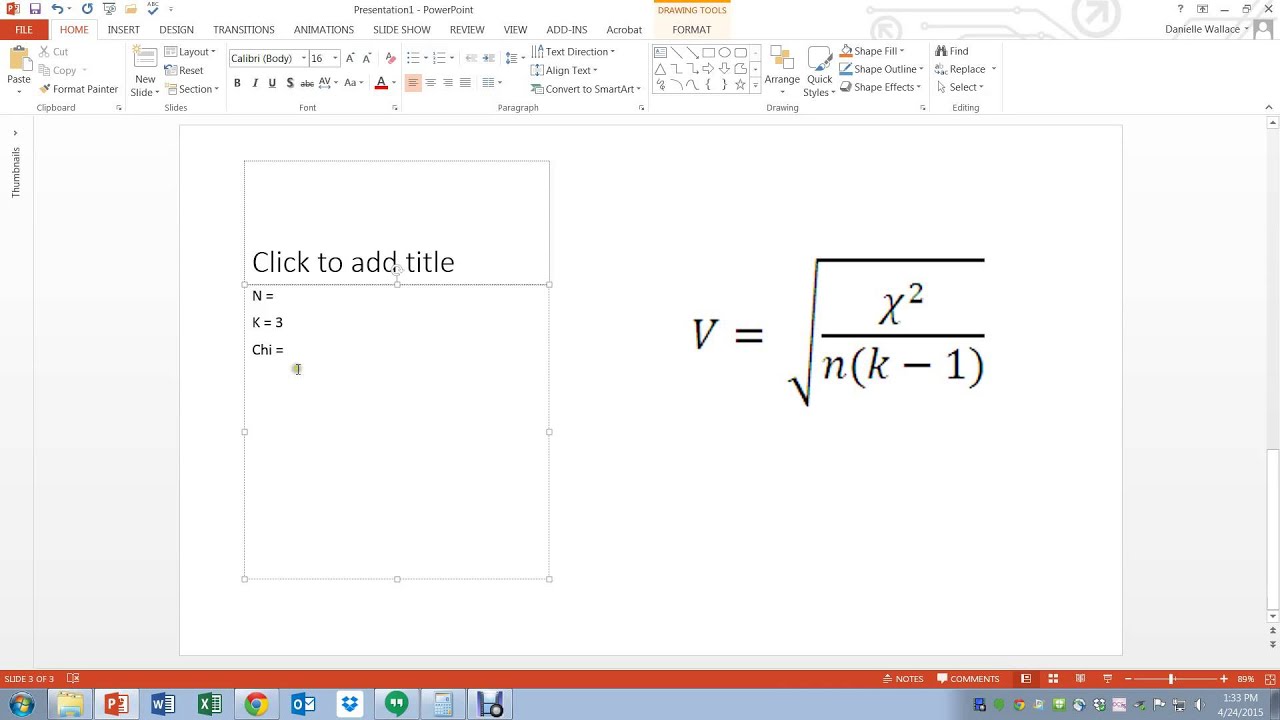Switch to Reading View

point(1080,679)
